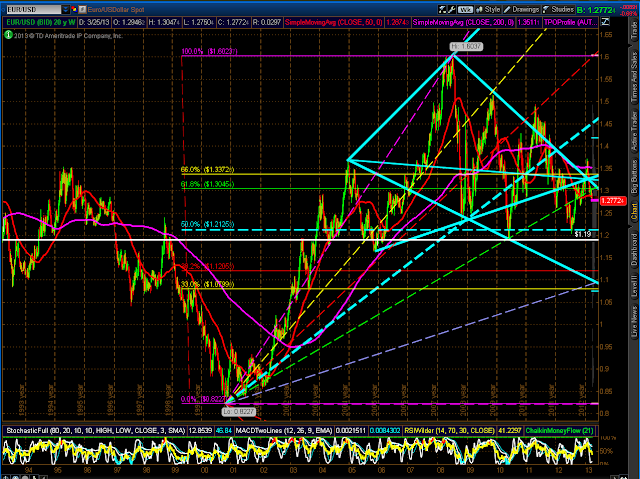
Task: Click the 38.2% ($1.1205) Fibonacci label
Action: tap(207, 266)
